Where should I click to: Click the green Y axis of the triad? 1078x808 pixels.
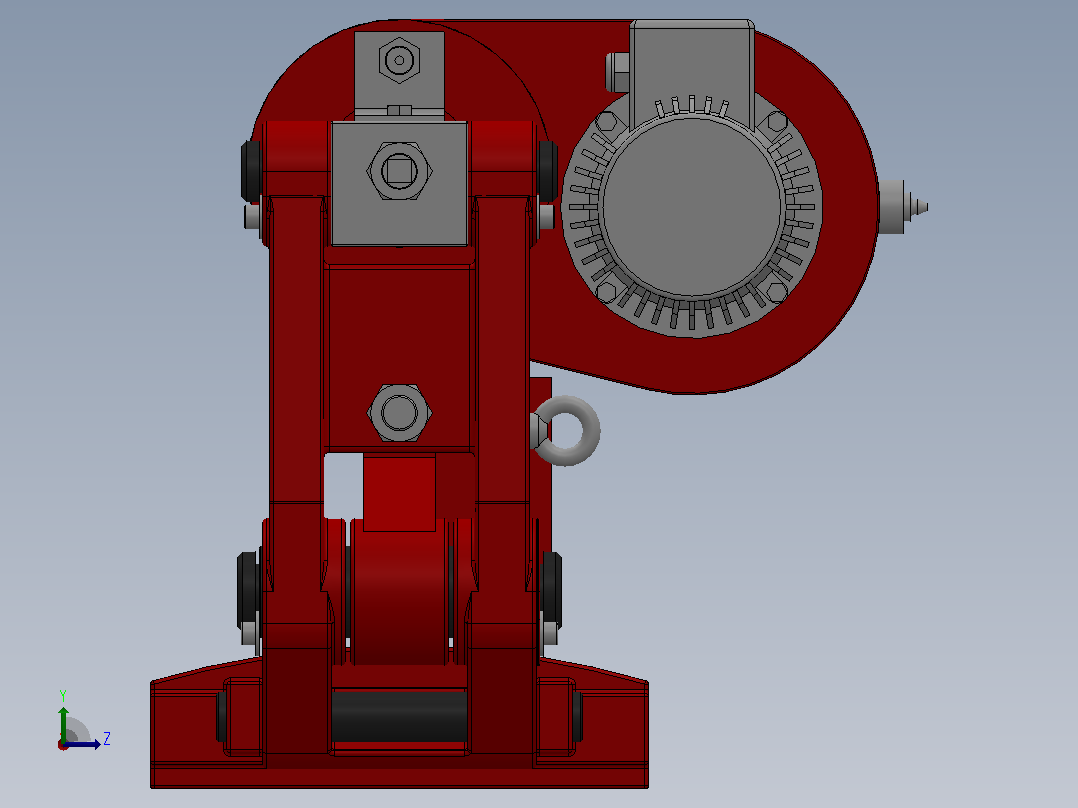pos(63,725)
